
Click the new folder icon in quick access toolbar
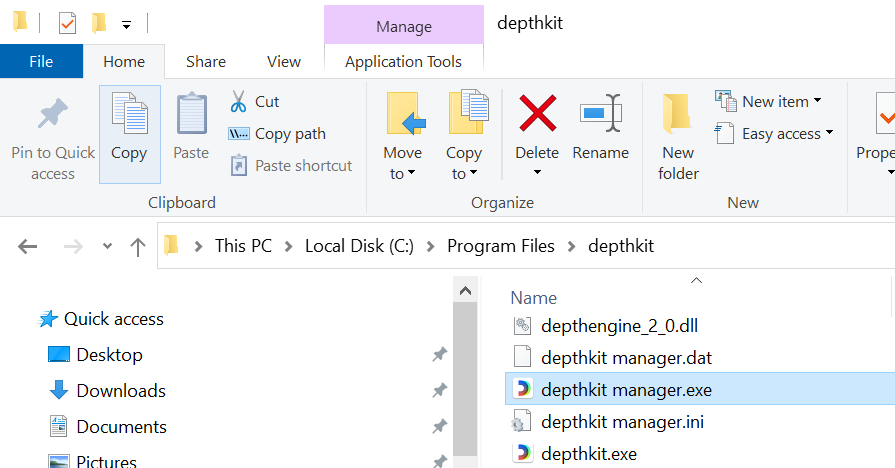tap(99, 23)
